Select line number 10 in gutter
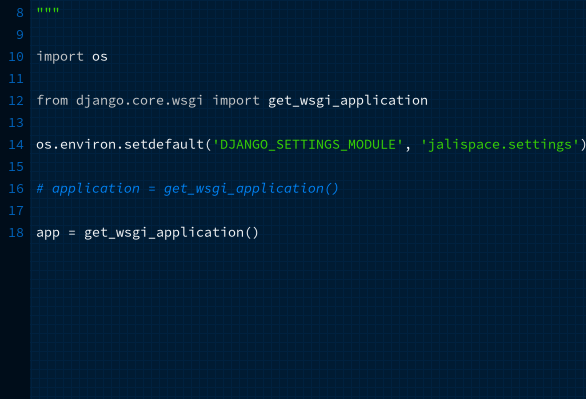The height and width of the screenshot is (399, 586). click(16, 57)
